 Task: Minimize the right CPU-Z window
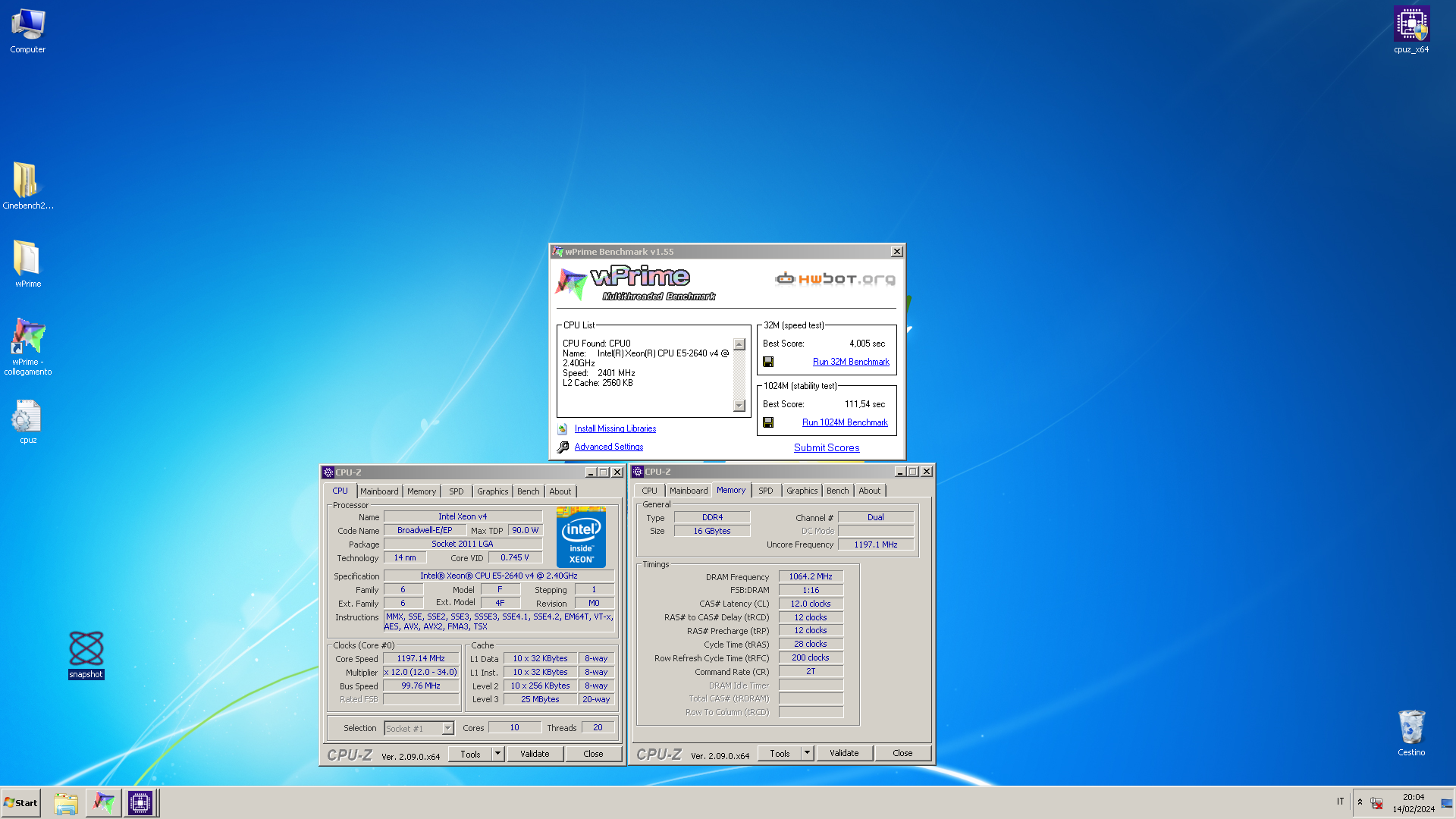[x=899, y=472]
